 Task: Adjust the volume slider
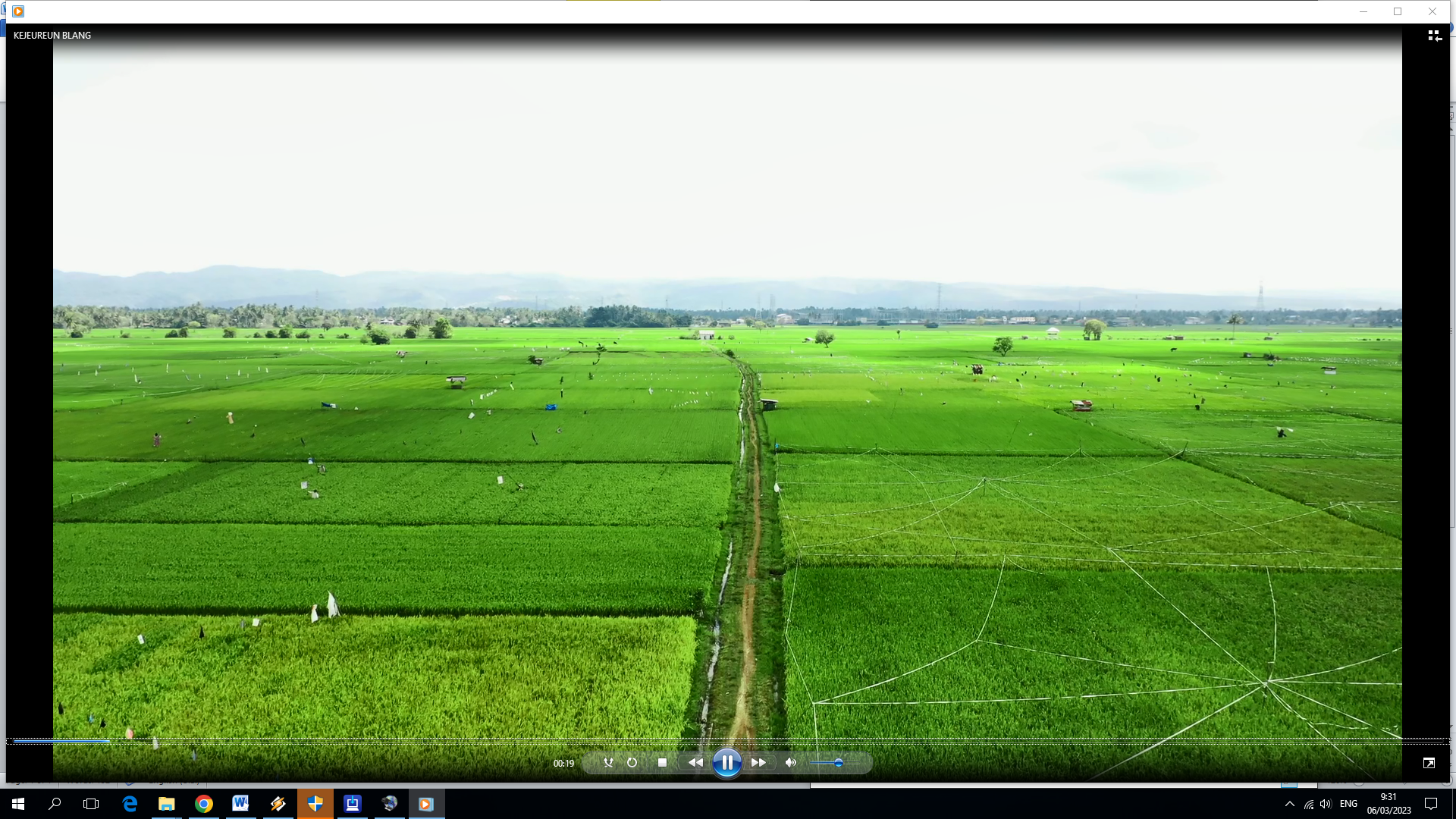(838, 763)
